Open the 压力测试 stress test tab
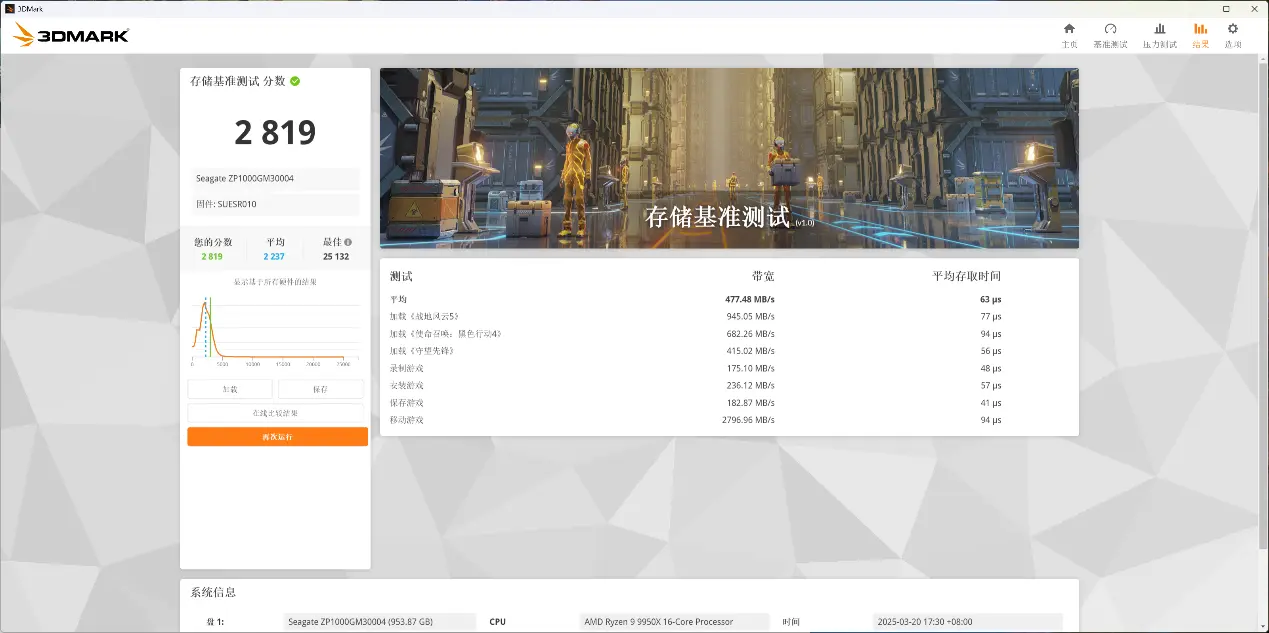This screenshot has width=1269, height=633. coord(1160,35)
